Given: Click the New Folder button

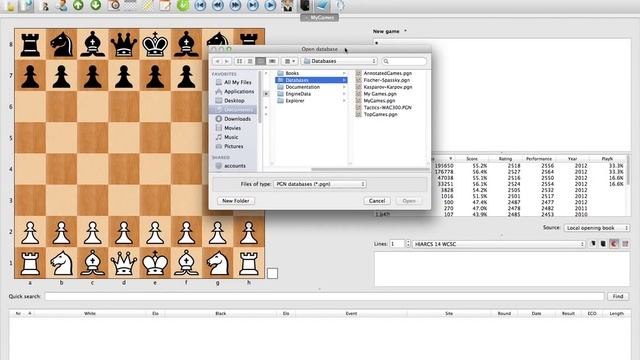Looking at the screenshot, I should click(236, 201).
